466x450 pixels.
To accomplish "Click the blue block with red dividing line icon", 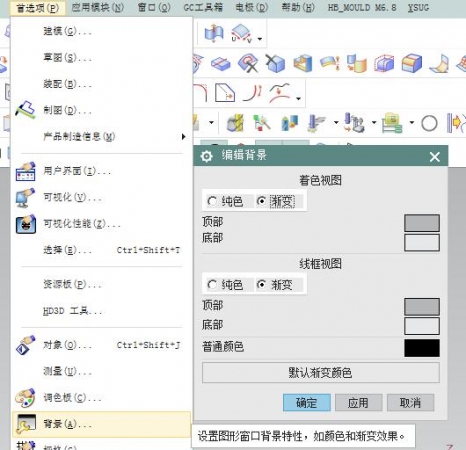I will click(221, 63).
